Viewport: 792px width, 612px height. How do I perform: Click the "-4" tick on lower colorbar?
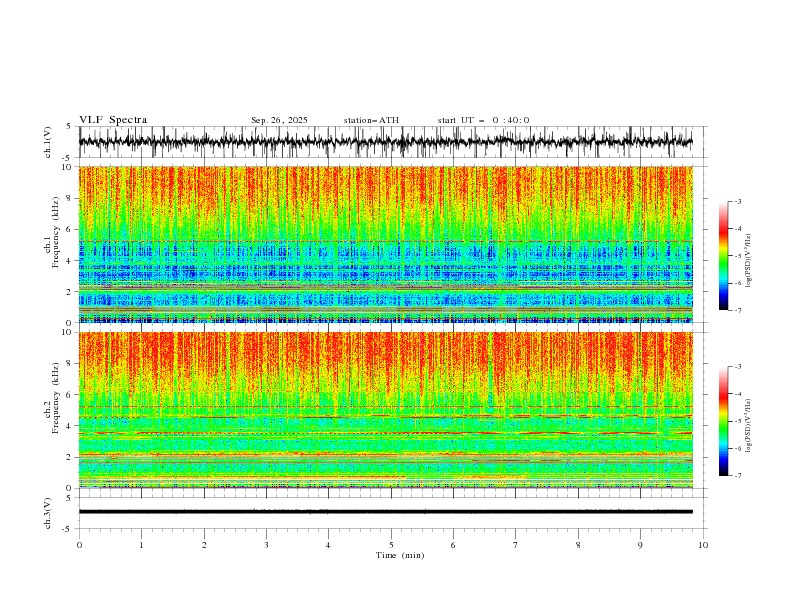[x=738, y=394]
